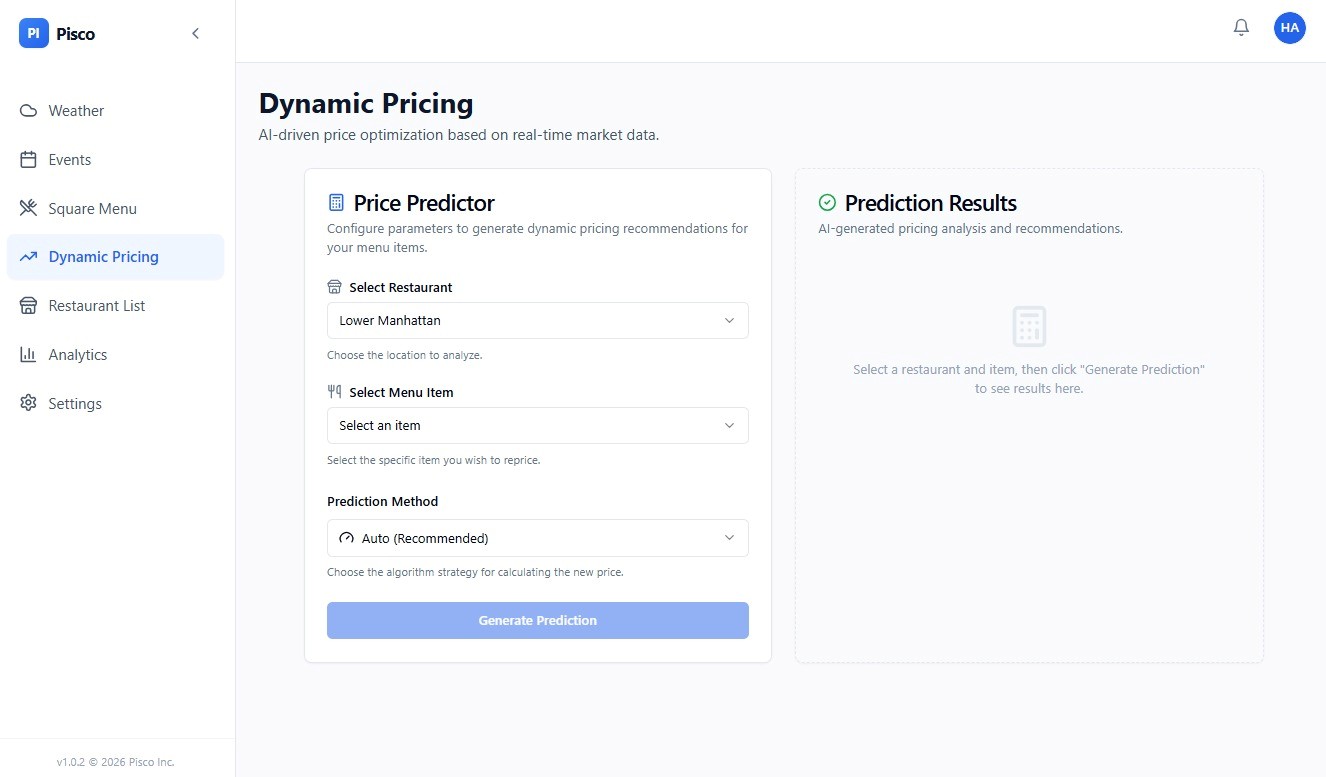Click the Weather cloud icon
1326x777 pixels.
tap(28, 111)
